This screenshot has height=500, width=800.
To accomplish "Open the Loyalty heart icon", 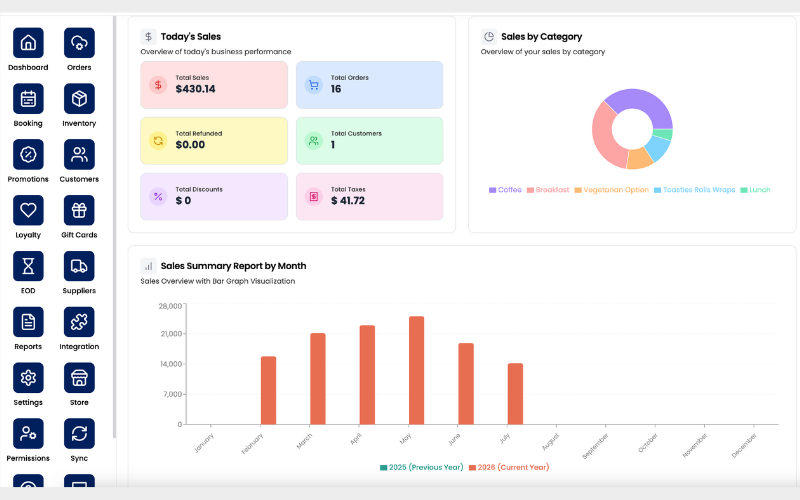I will coord(28,210).
